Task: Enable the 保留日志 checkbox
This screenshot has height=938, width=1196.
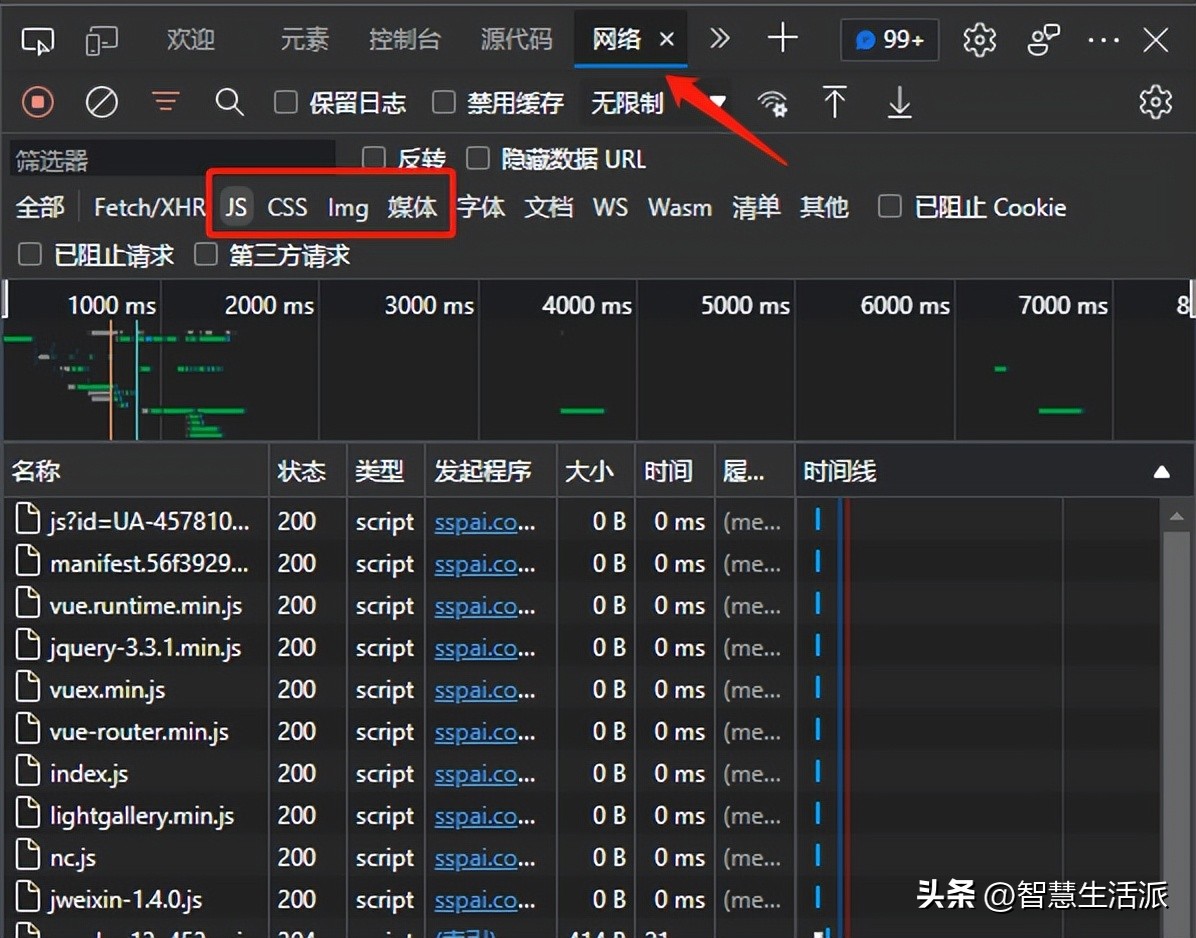Action: (286, 102)
